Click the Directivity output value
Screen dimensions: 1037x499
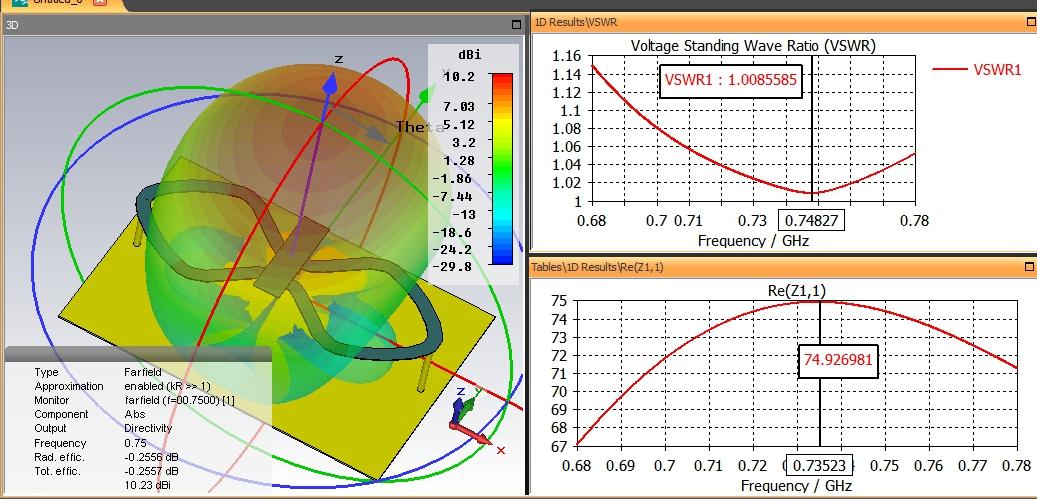[x=148, y=428]
